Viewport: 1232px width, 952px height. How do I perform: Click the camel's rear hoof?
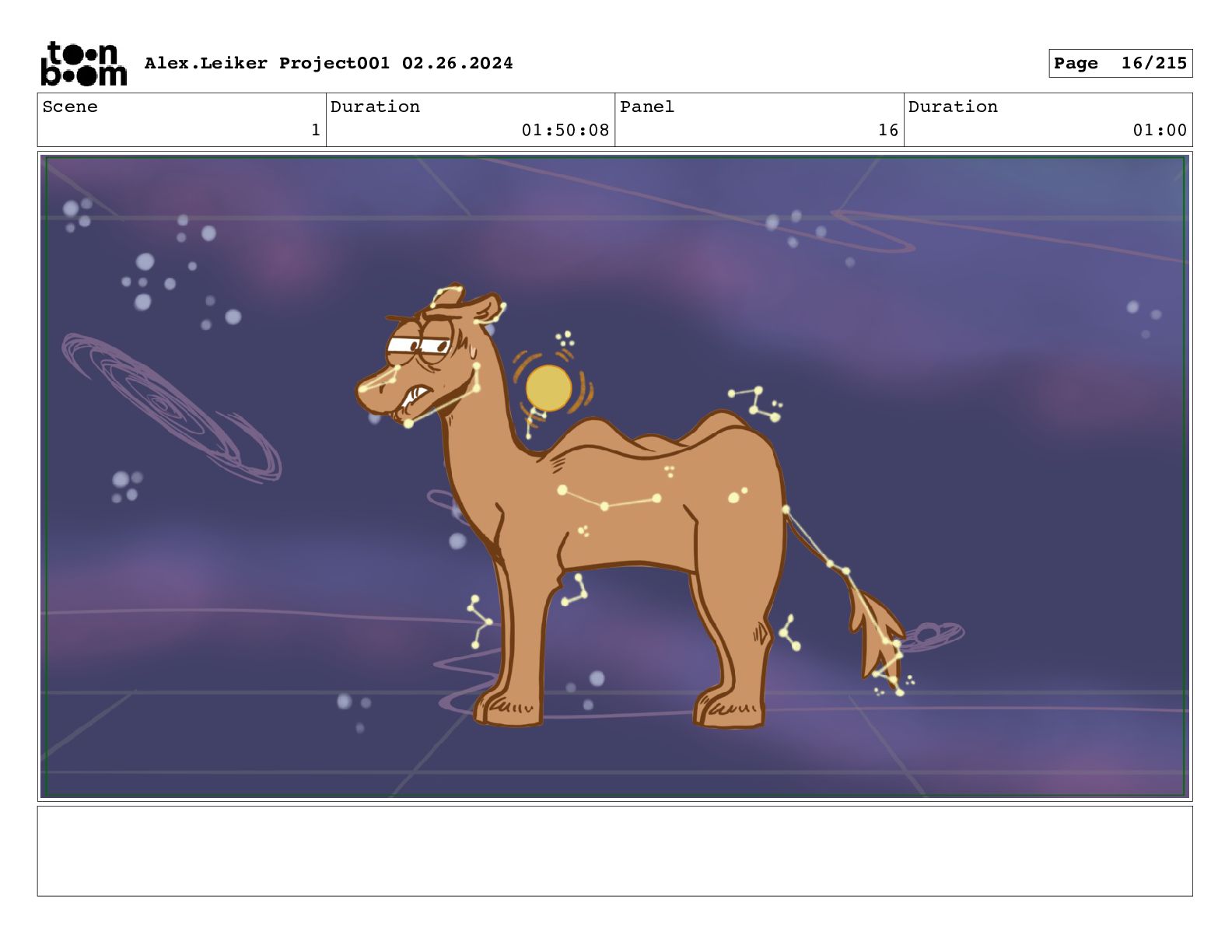coord(730,709)
